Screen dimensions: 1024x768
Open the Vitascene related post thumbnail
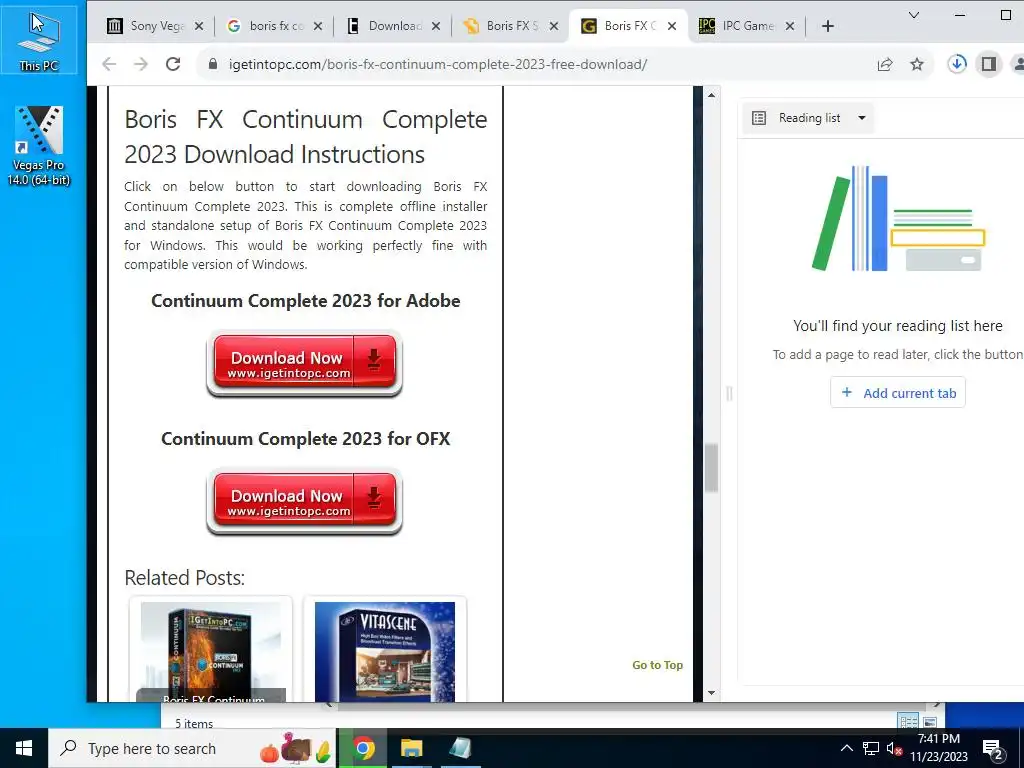coord(385,652)
